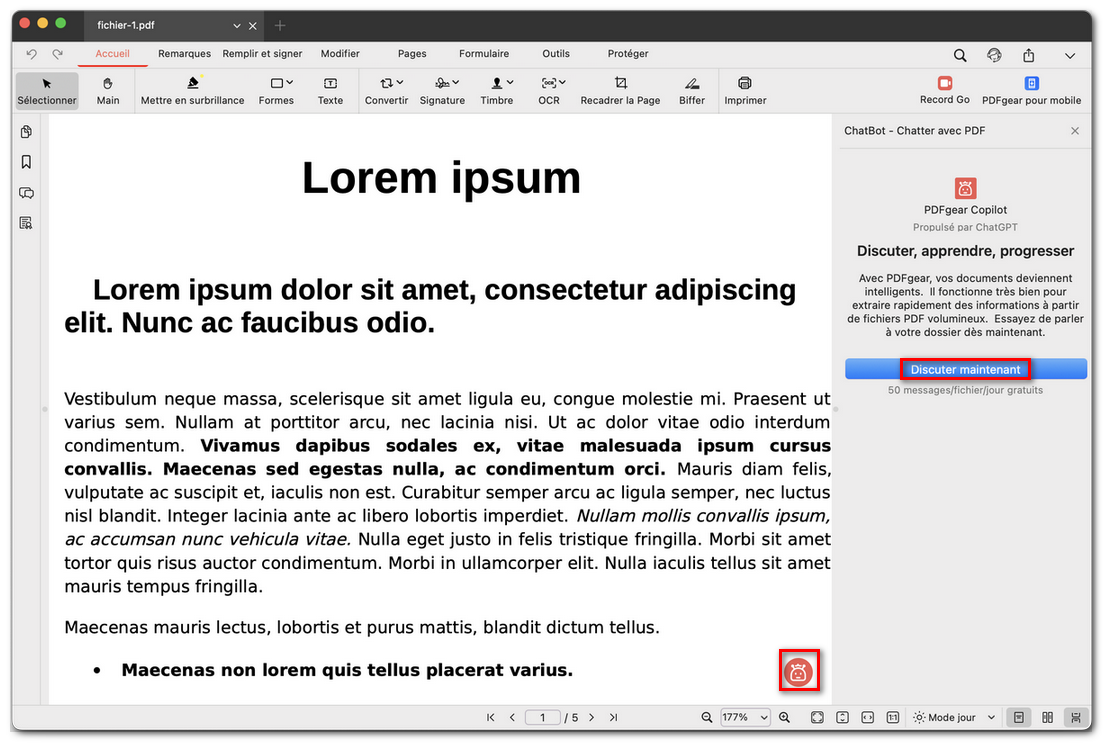Click the red Copilot robot icon on the page

799,670
